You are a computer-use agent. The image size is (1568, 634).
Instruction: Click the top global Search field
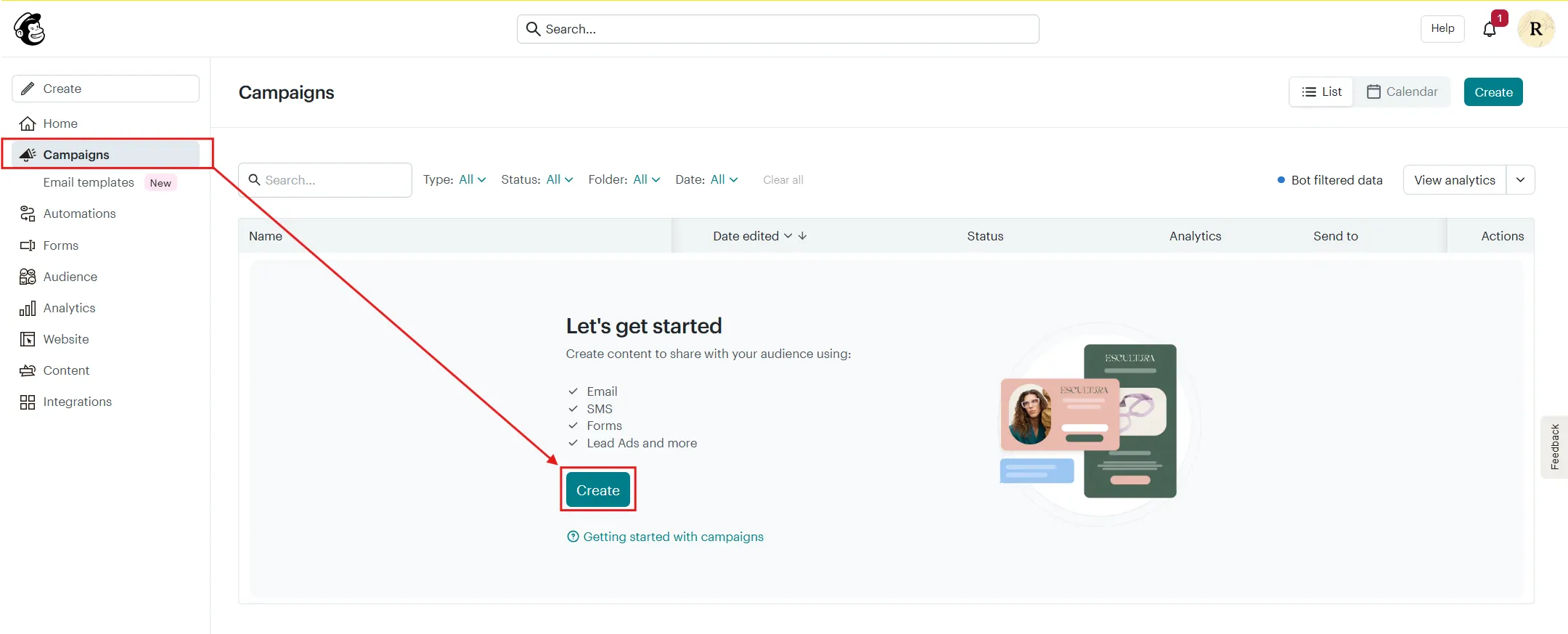[x=778, y=29]
